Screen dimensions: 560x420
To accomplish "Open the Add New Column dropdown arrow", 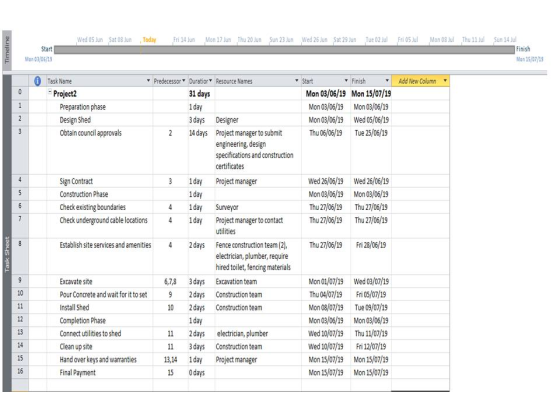I will click(445, 81).
